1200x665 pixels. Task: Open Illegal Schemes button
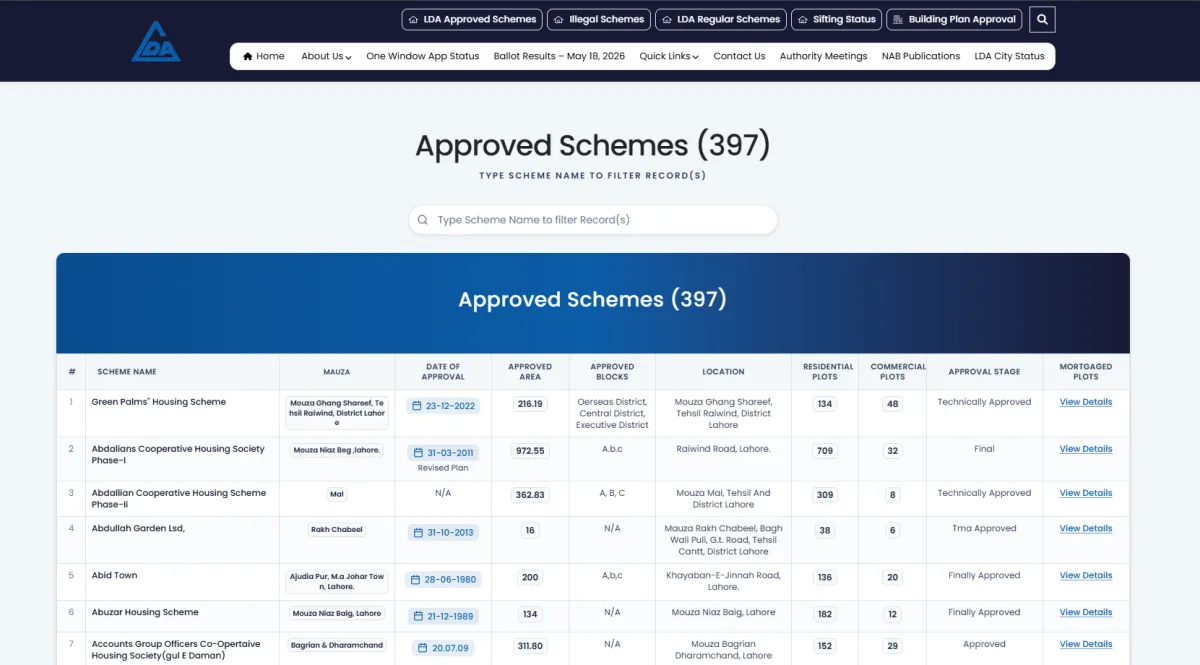[x=599, y=19]
